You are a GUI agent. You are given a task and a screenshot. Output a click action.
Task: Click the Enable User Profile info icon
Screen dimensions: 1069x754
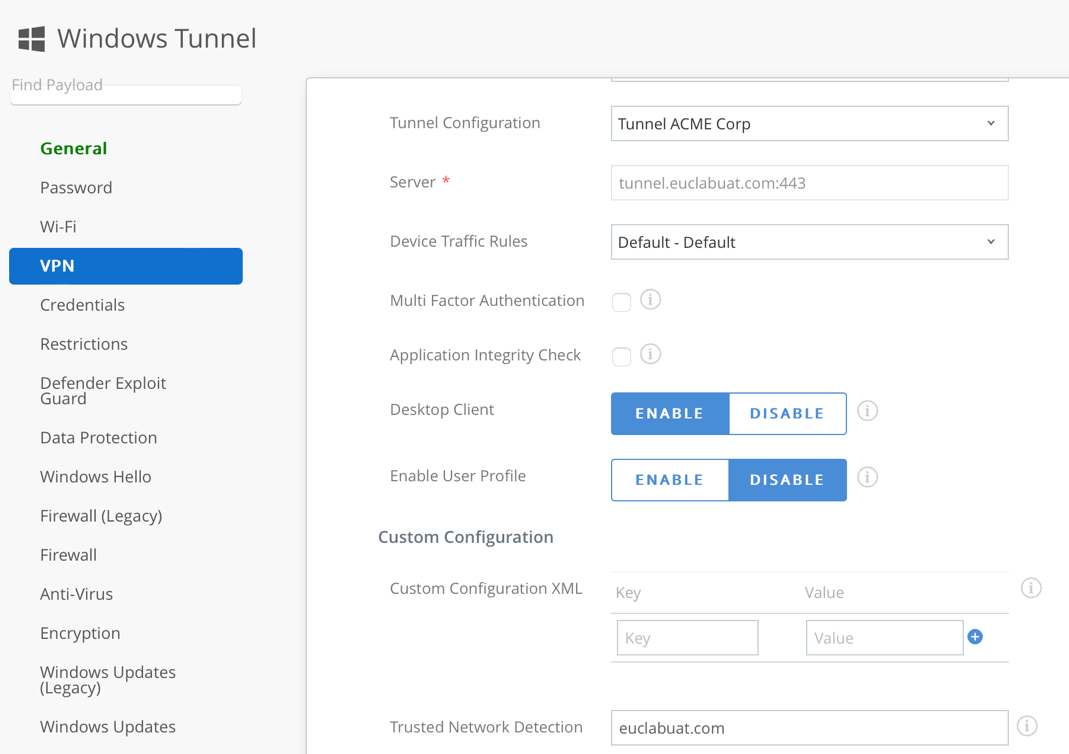click(867, 478)
